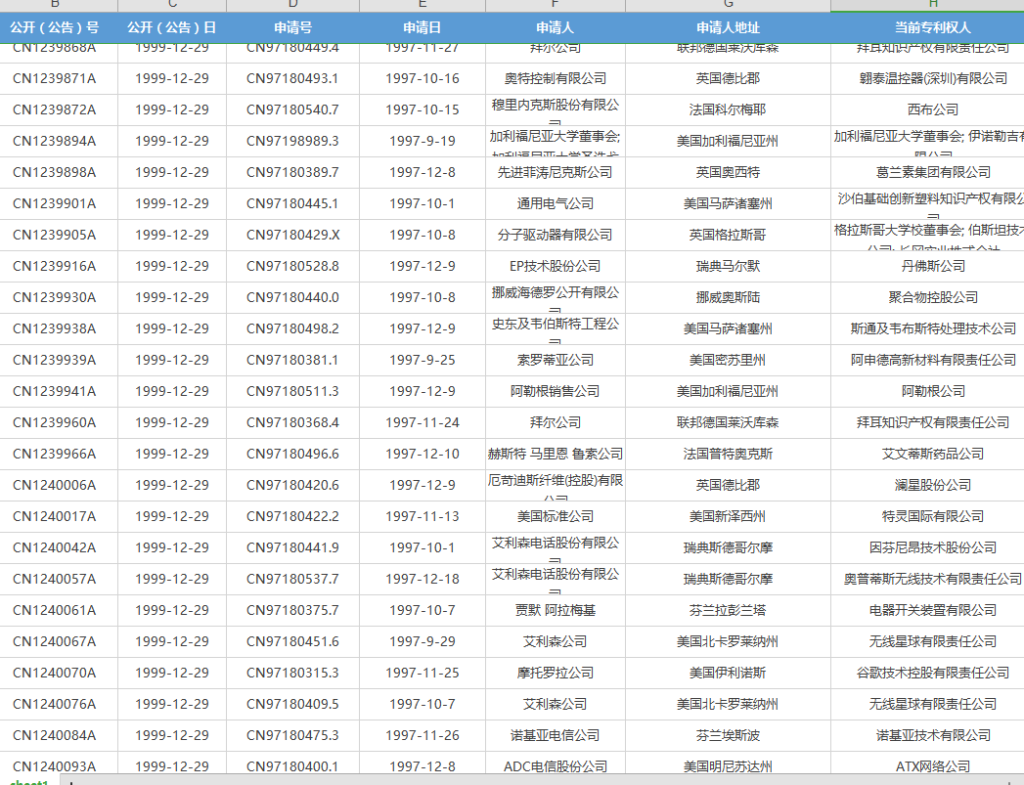Select application number CN97180429.X

(293, 235)
